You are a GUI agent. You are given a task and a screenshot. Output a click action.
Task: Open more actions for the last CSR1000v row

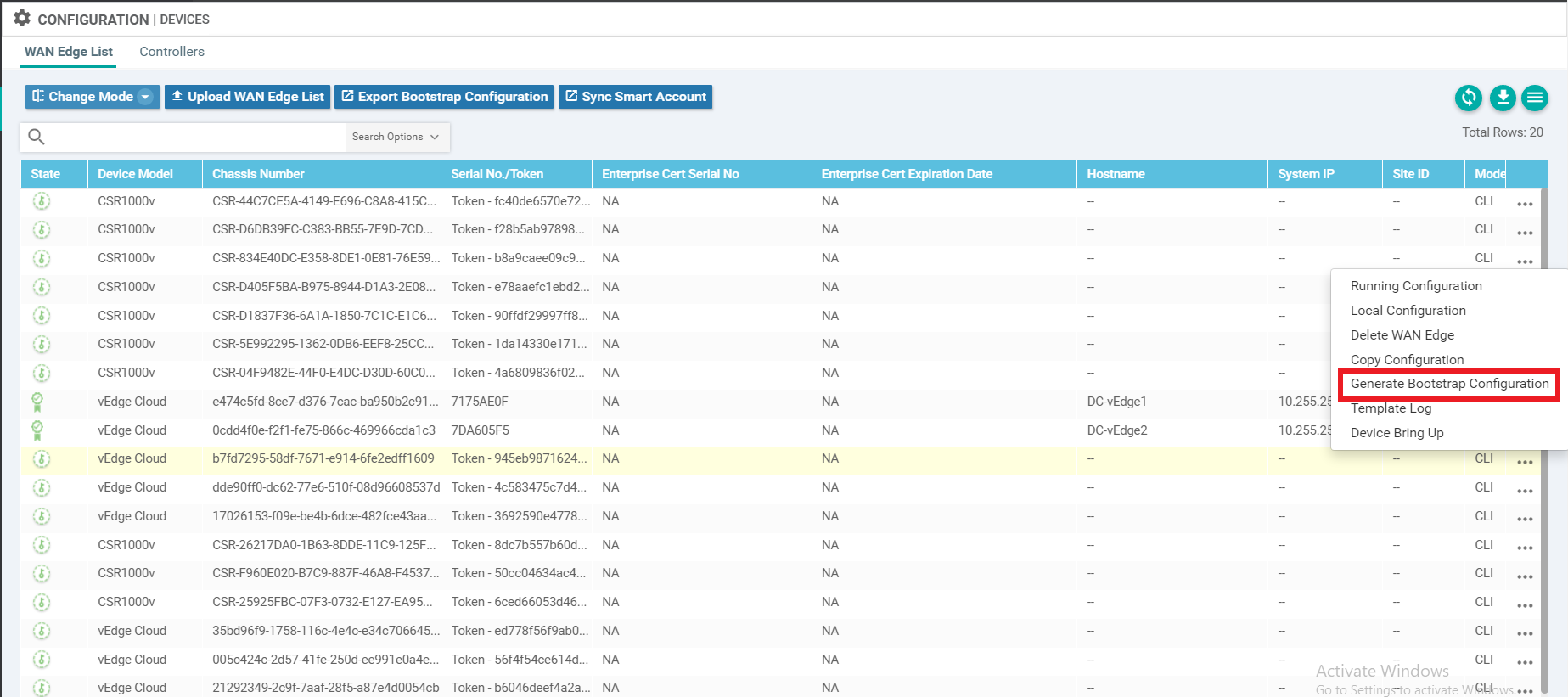point(1525,605)
